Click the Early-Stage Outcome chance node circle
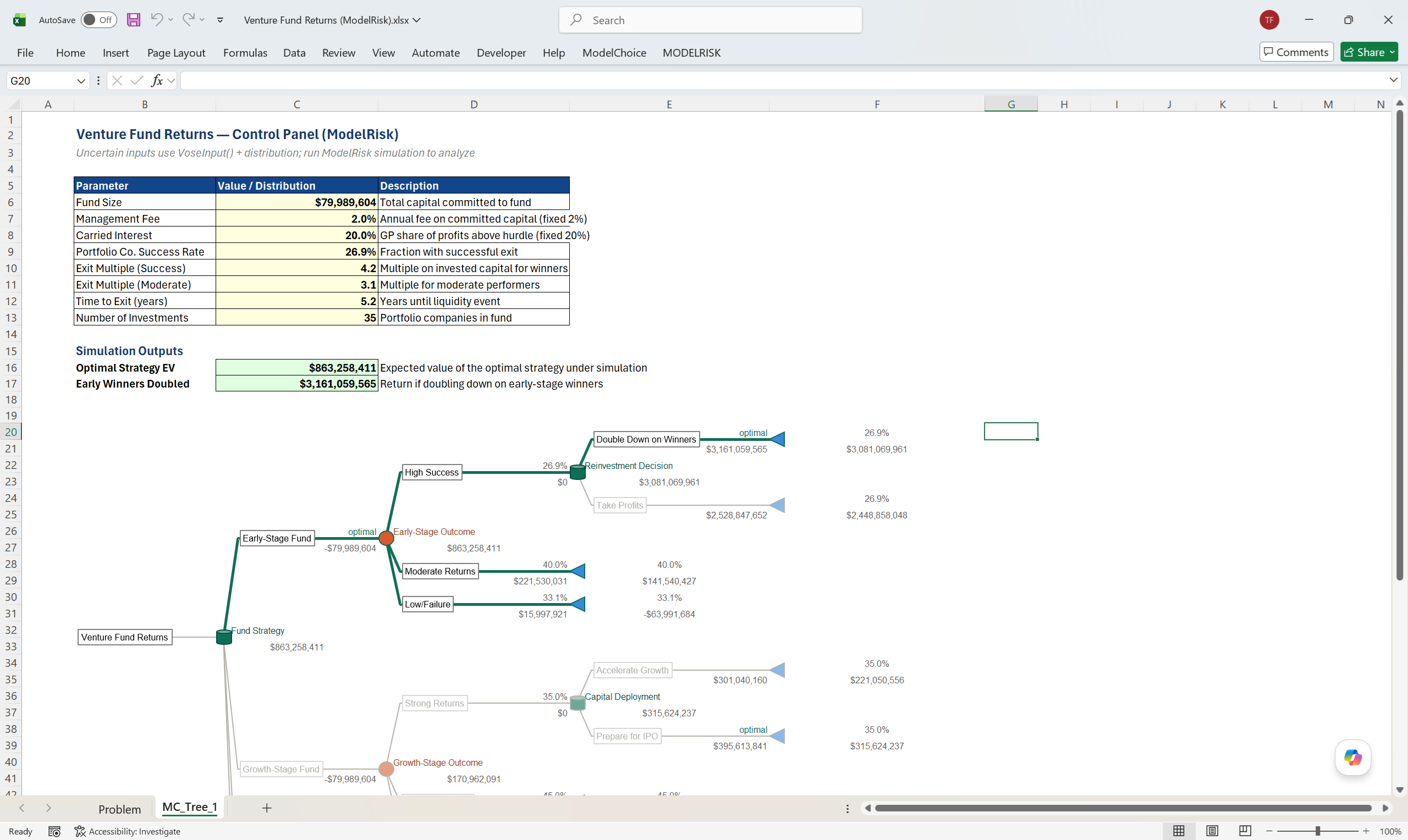Viewport: 1408px width, 840px height. click(386, 538)
